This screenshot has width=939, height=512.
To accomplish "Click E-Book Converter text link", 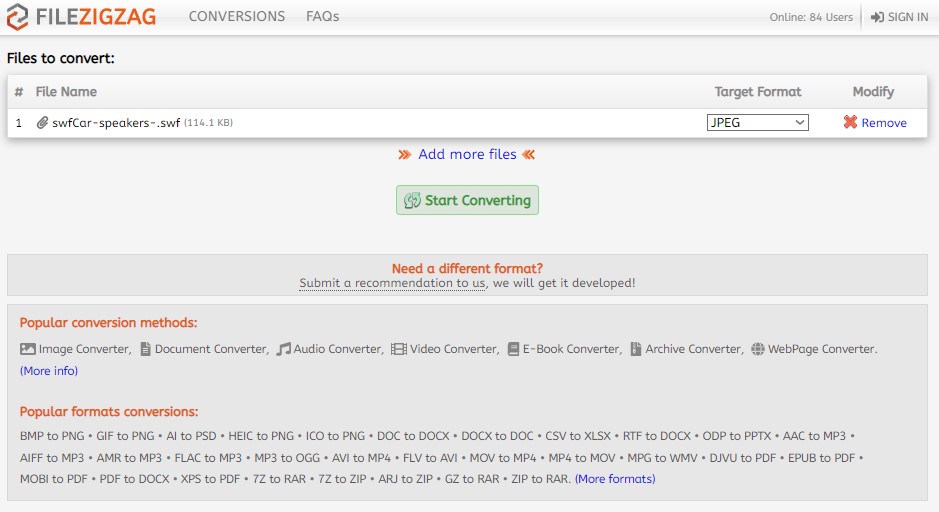I will coord(571,349).
